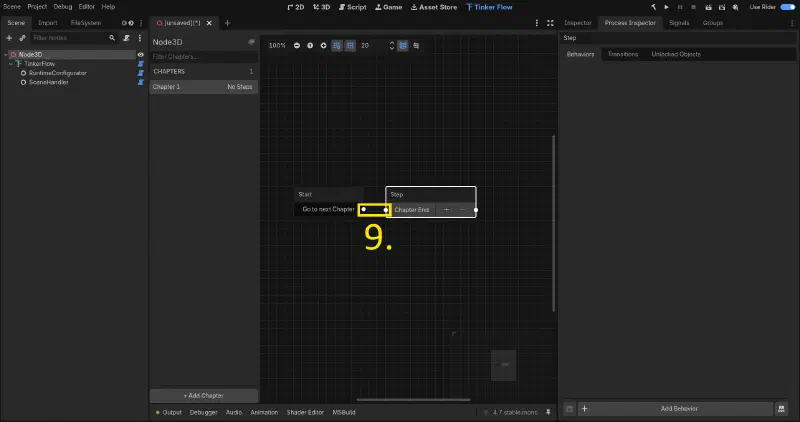Click the Filter Nodes search magnifier

112,38
